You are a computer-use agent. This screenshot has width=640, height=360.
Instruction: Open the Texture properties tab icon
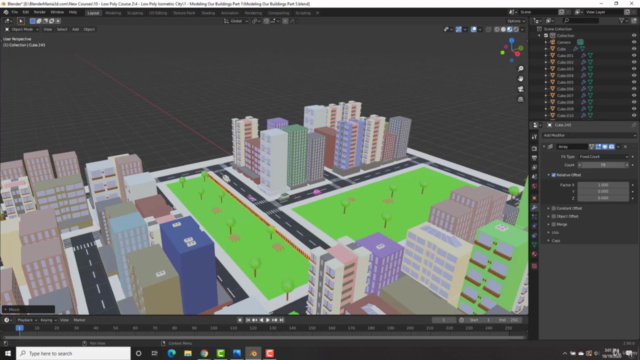pos(534,266)
